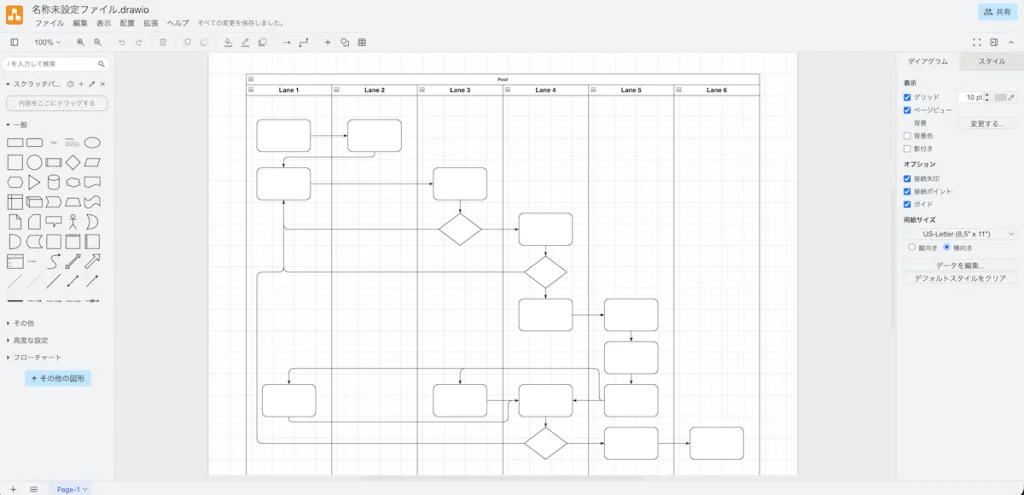The height and width of the screenshot is (495, 1024).
Task: Select the 横向き radio button
Action: 947,248
